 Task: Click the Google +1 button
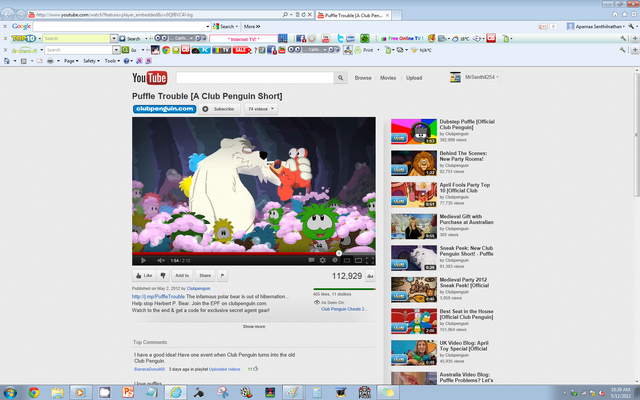coord(543,27)
